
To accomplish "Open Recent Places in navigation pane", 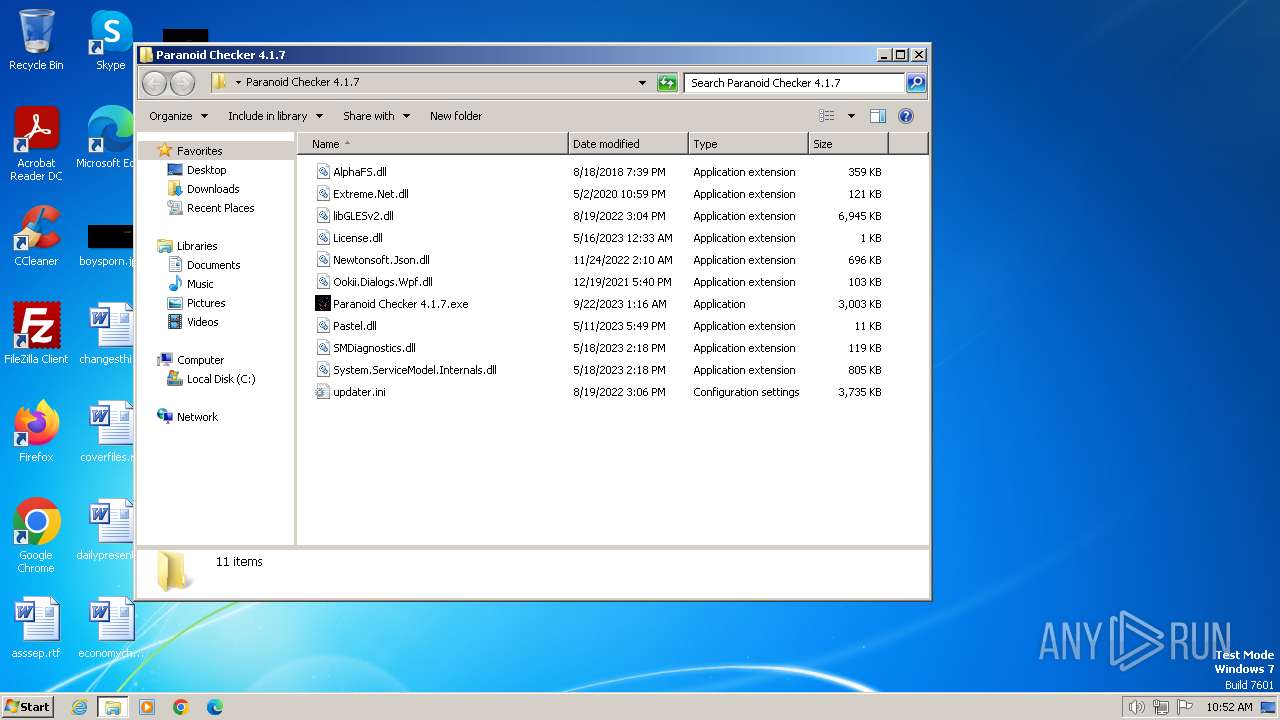I will [220, 208].
